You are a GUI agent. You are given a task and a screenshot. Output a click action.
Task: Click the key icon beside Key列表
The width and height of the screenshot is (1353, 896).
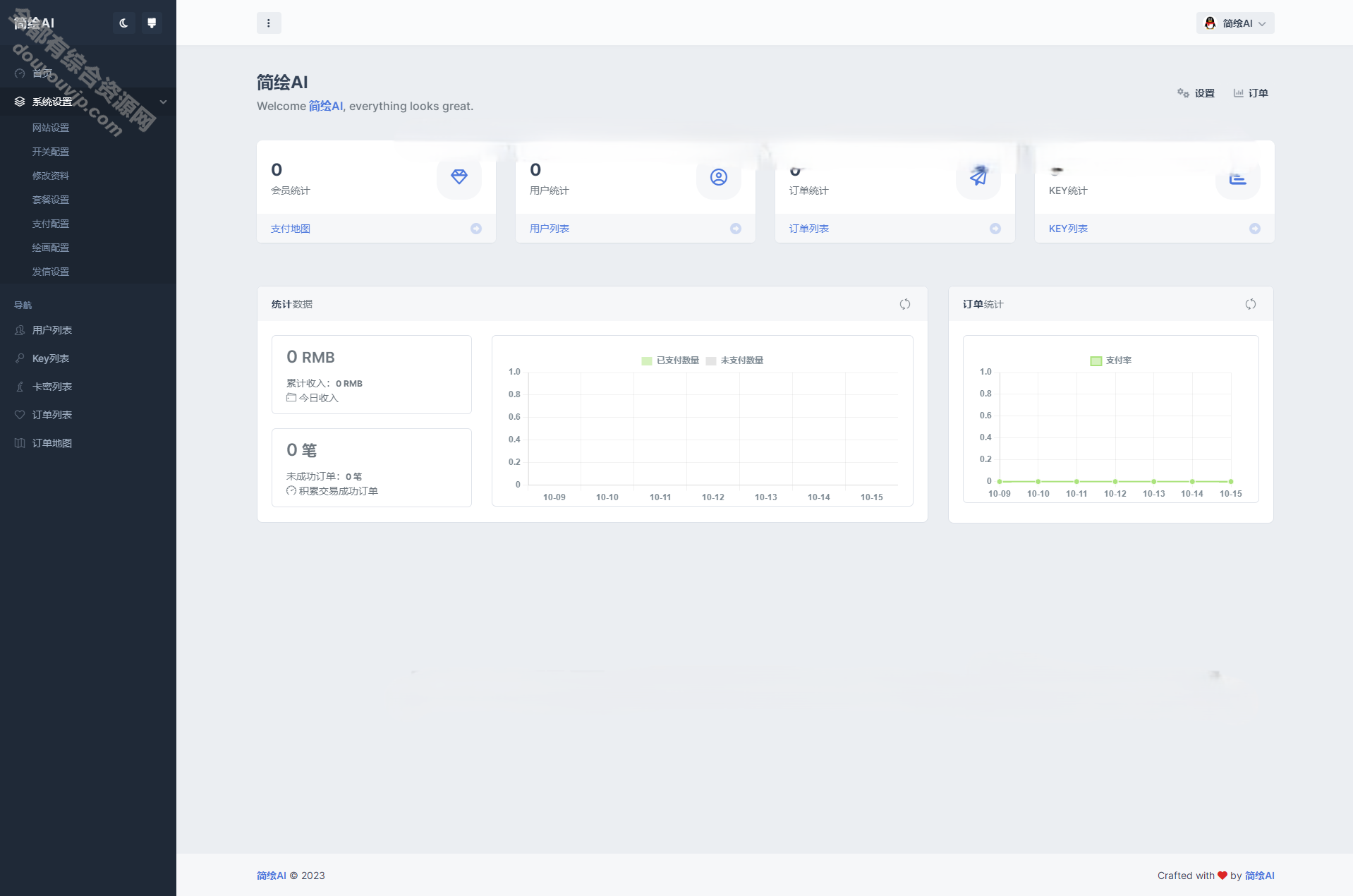coord(20,358)
